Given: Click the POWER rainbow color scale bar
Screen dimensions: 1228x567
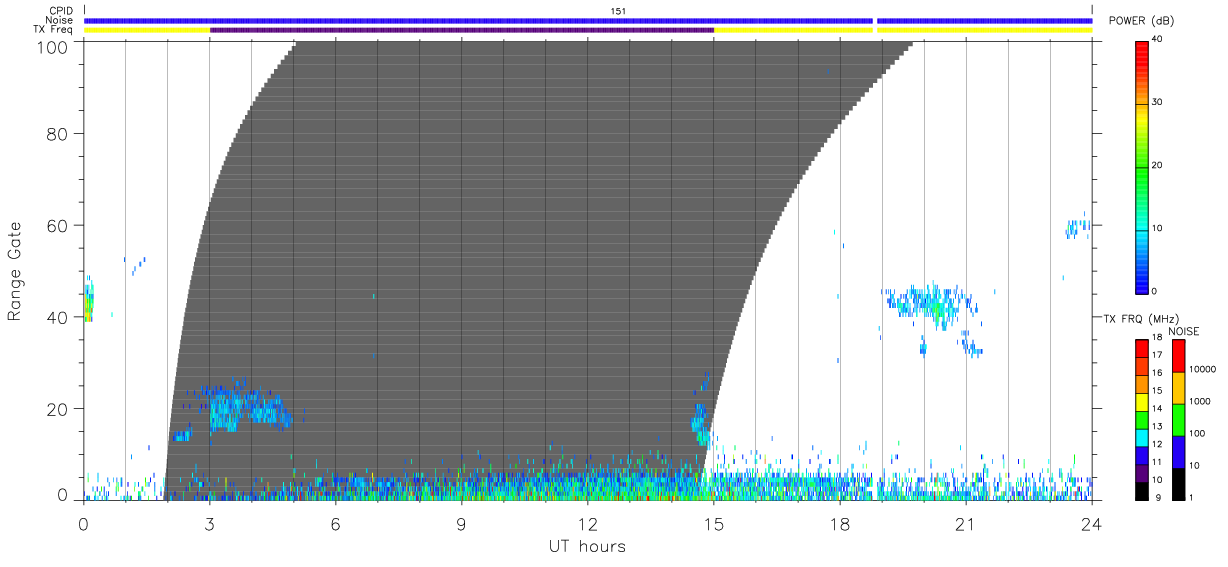Looking at the screenshot, I should [1141, 167].
